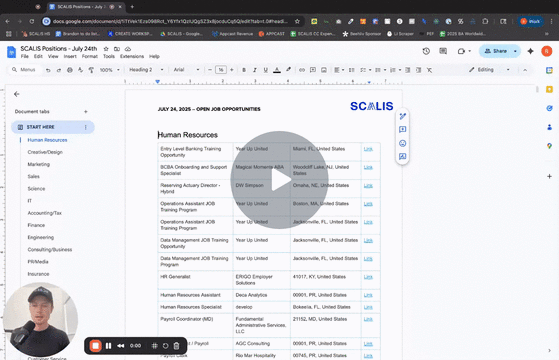
Task: Click the Move document folder icon
Action: pyautogui.click(x=117, y=49)
